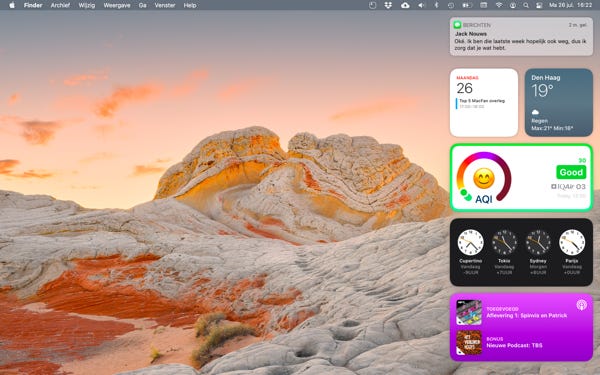This screenshot has width=600, height=375.
Task: Click the artwork of Aflevering 1 podcast
Action: (469, 313)
